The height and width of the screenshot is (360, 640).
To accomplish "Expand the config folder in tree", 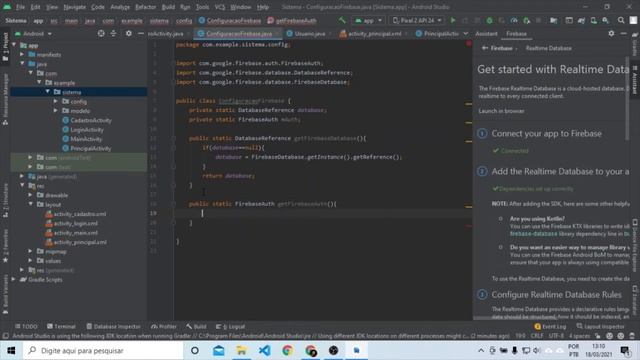I will (56, 101).
